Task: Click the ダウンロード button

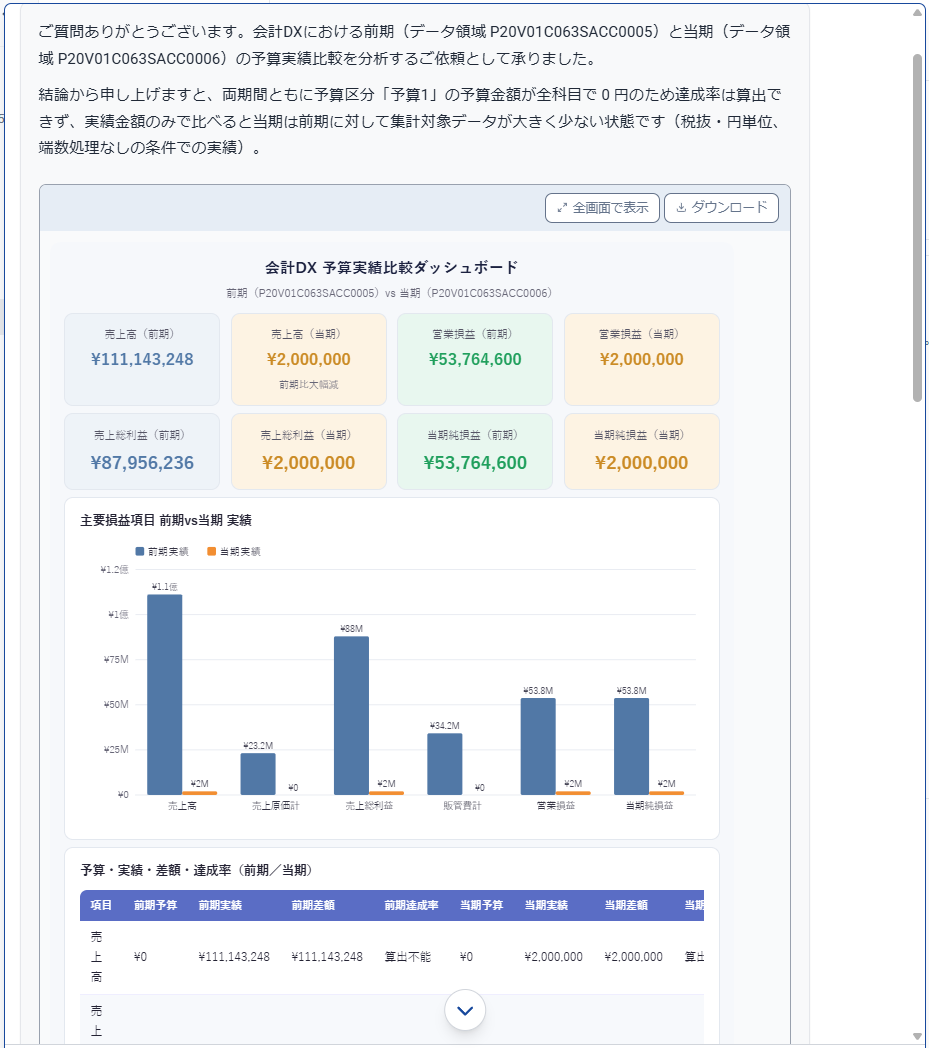Action: [721, 208]
